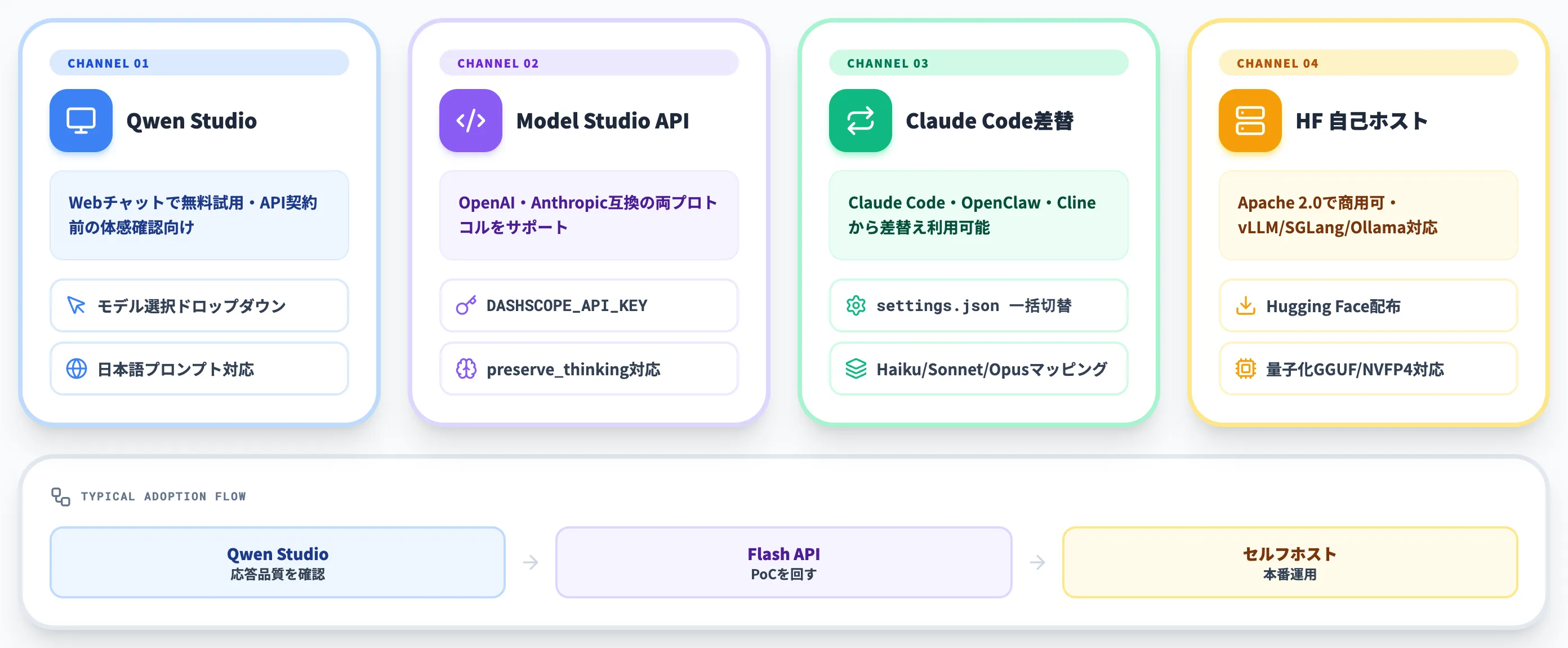Viewport: 1568px width, 648px height.
Task: Click the Claude Code差替 heading
Action: pyautogui.click(x=990, y=121)
